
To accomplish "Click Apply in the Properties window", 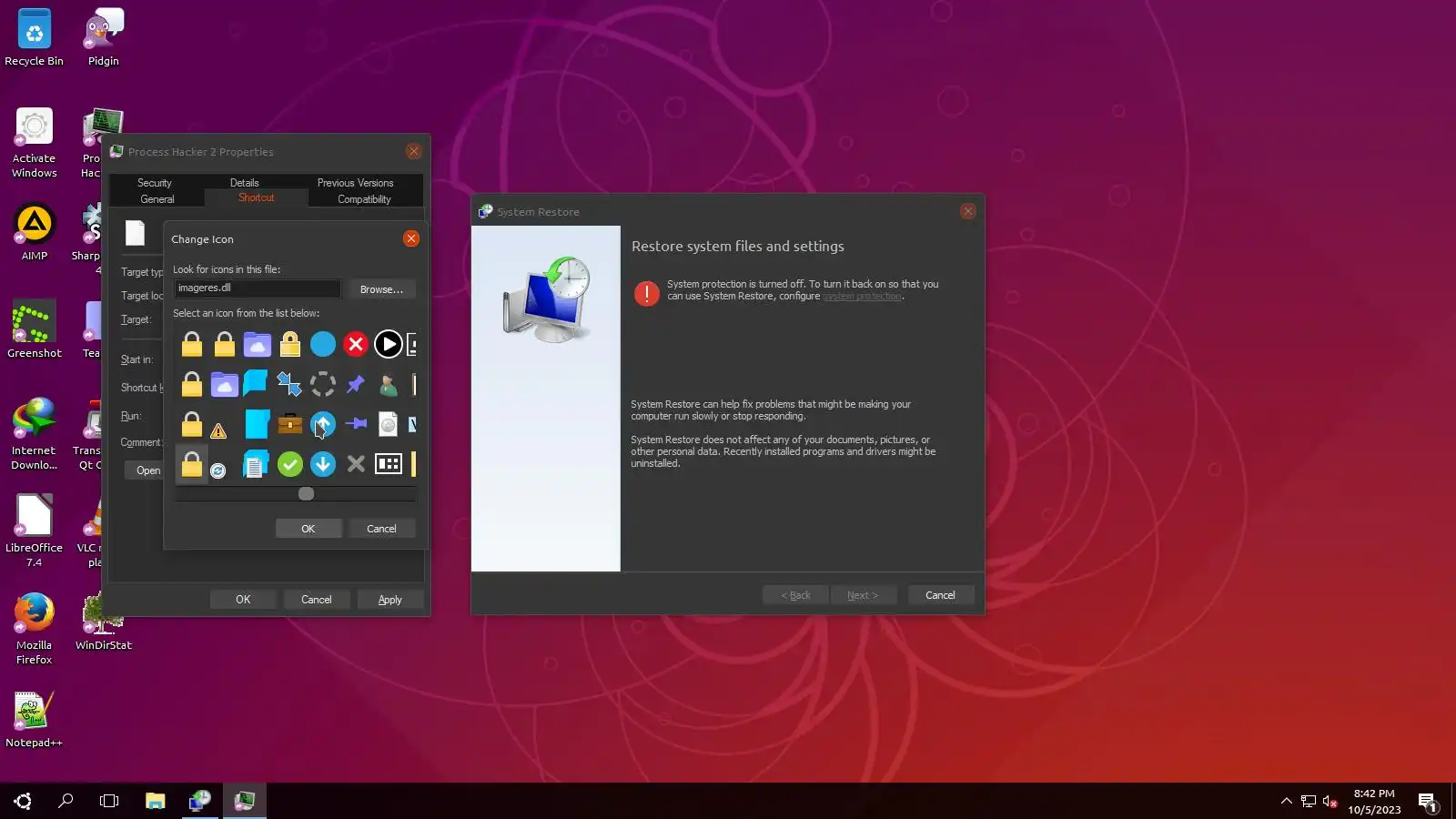I will pyautogui.click(x=389, y=600).
